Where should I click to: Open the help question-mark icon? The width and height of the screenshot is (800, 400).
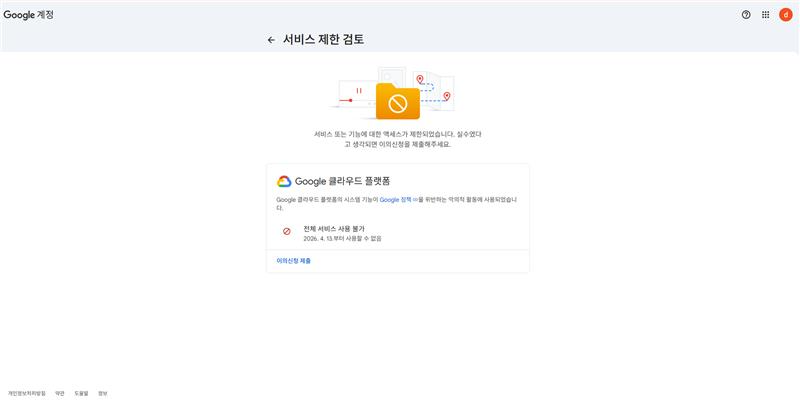pos(746,15)
